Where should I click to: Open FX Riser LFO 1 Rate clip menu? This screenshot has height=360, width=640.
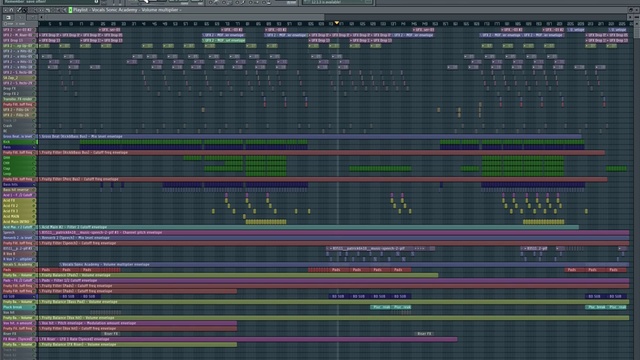click(40, 339)
